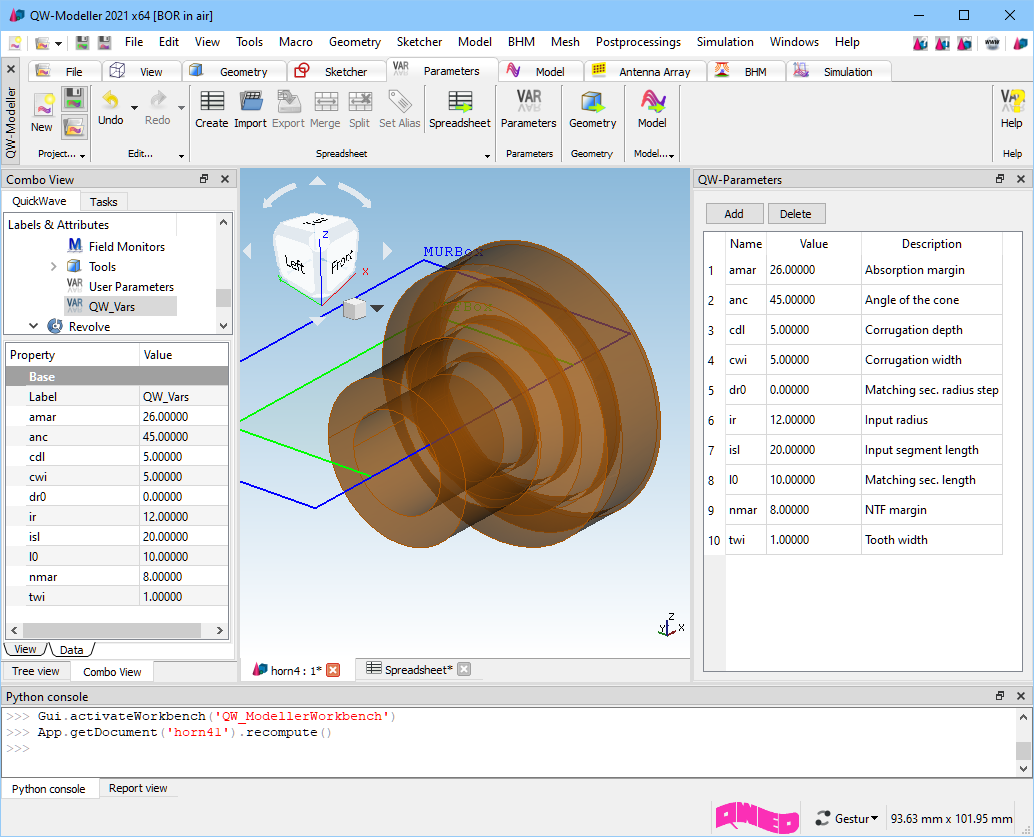
Task: Click the New project icon in the ribbon
Action: coord(44,106)
